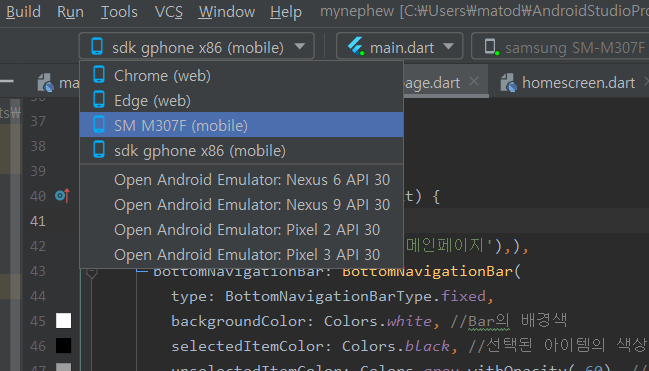The image size is (649, 371).
Task: Close the tab ending in age.dart
Action: pos(474,81)
